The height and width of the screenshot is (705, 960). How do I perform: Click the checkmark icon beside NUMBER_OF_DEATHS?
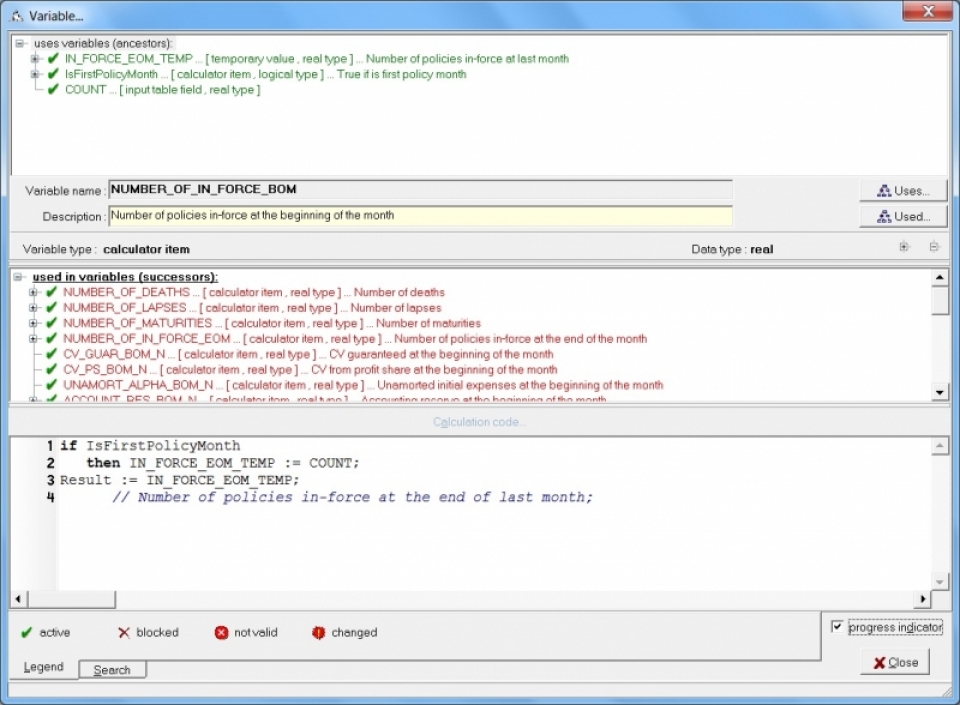[x=51, y=292]
